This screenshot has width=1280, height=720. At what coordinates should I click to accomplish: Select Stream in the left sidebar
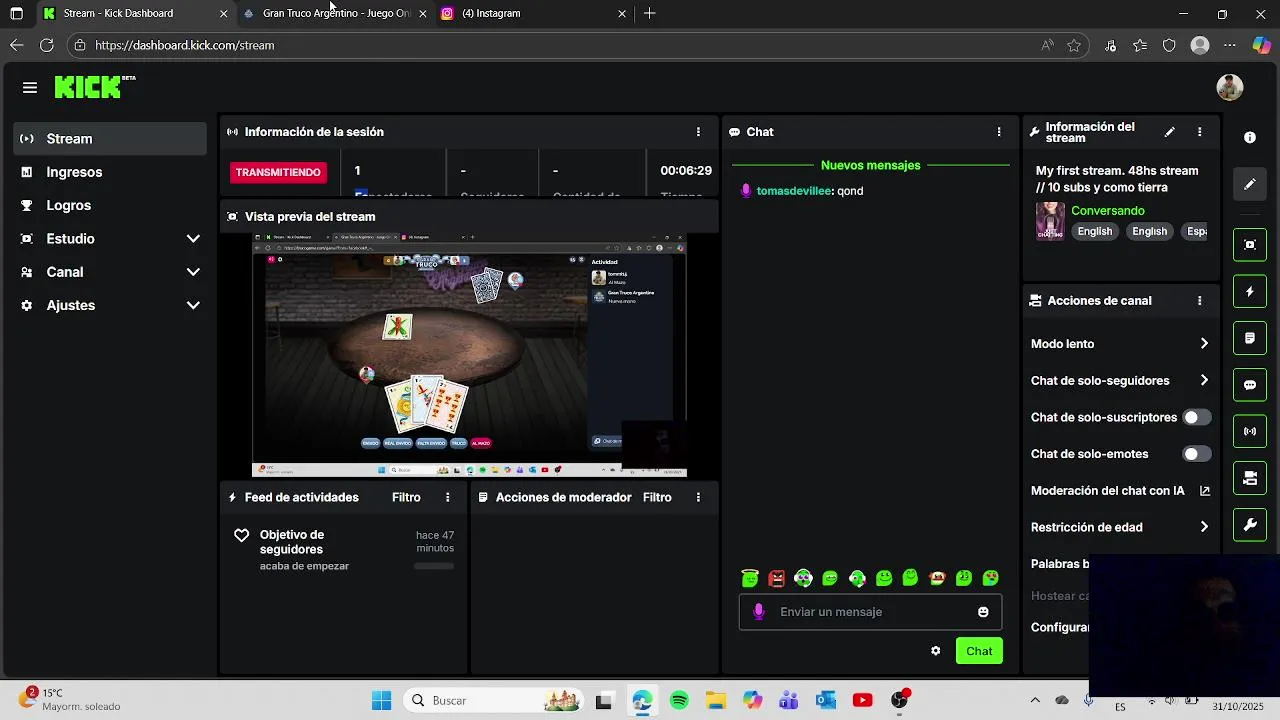tap(110, 139)
